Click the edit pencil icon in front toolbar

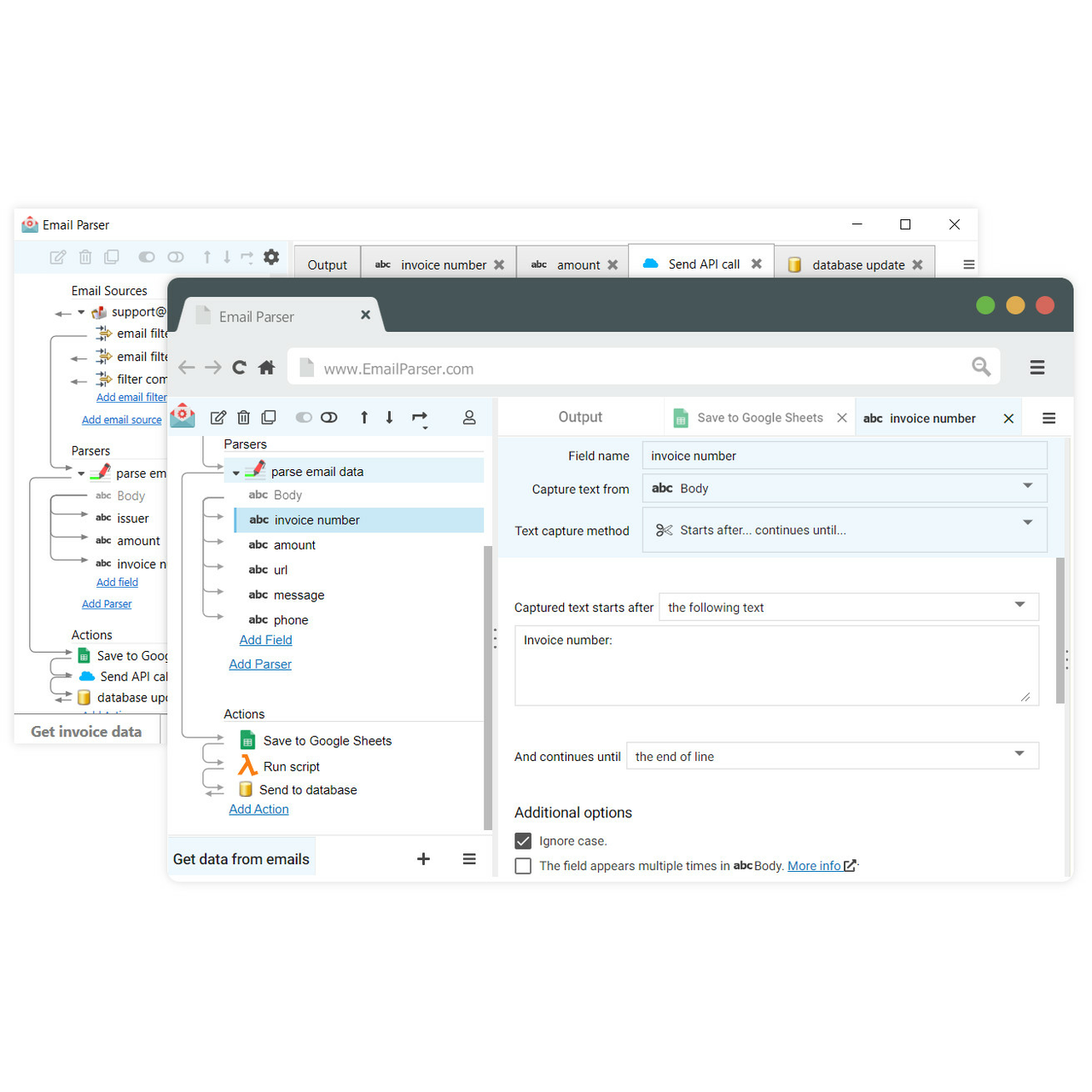click(x=218, y=417)
